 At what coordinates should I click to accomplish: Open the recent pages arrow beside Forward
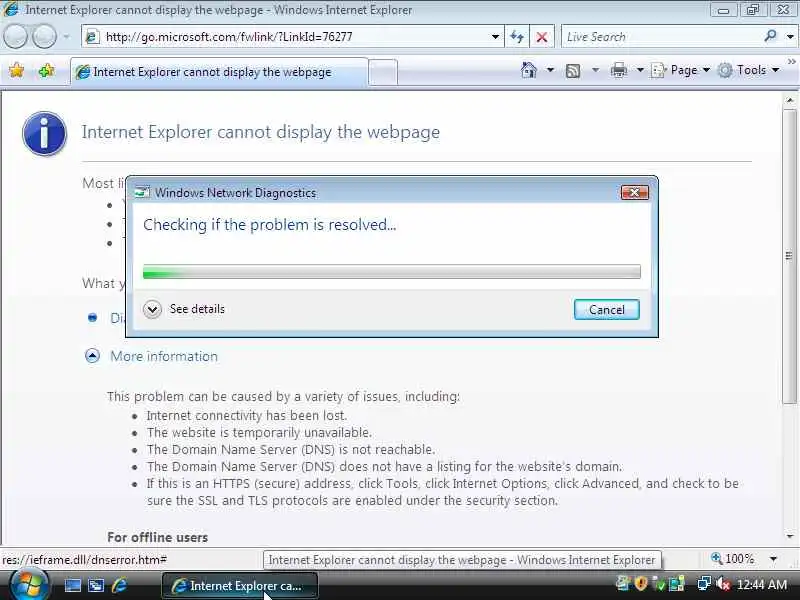point(66,37)
